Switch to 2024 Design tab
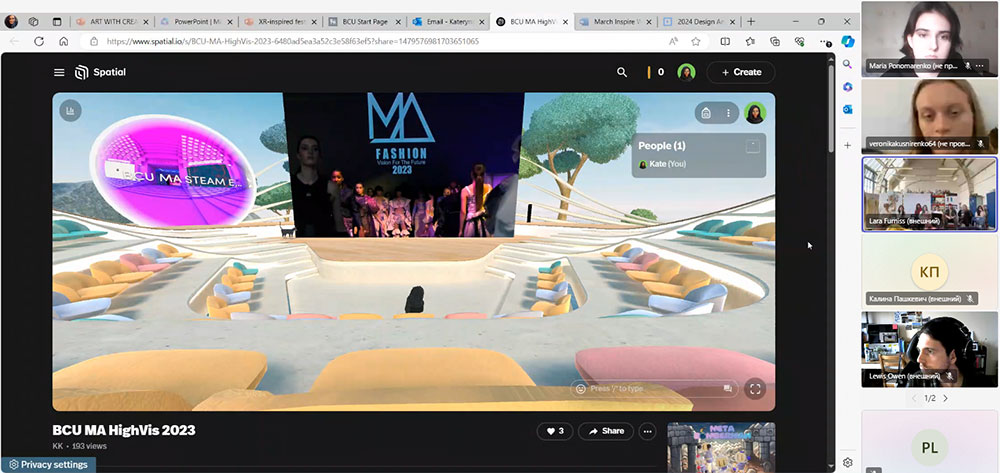The width and height of the screenshot is (1000, 473). 699,22
